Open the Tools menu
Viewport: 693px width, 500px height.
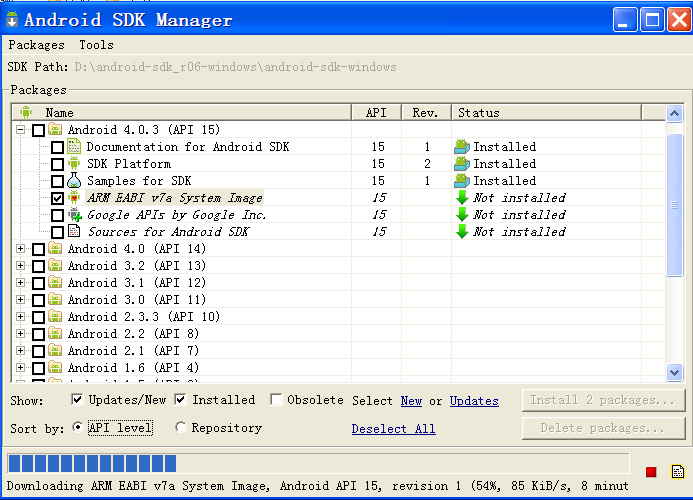coord(96,45)
